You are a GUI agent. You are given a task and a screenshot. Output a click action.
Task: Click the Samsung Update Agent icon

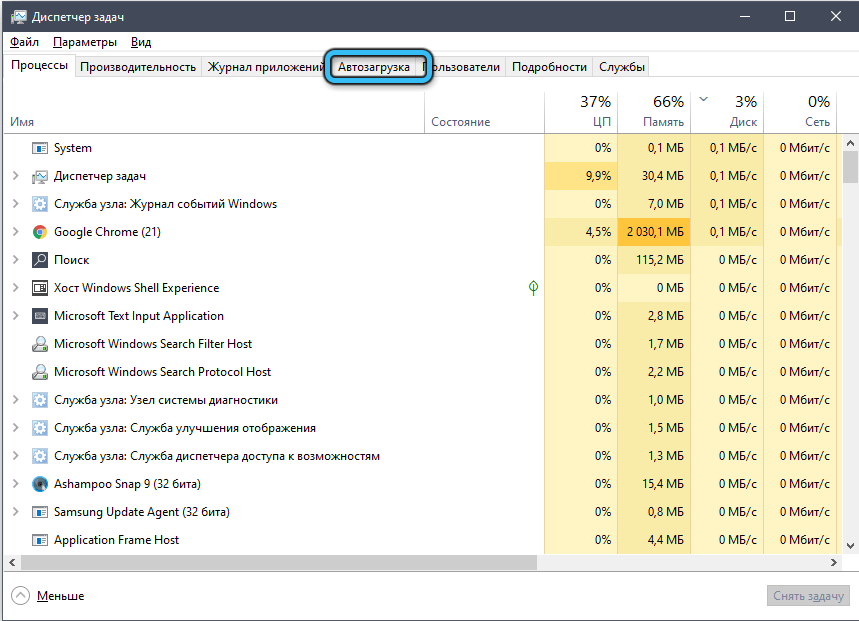pos(40,512)
